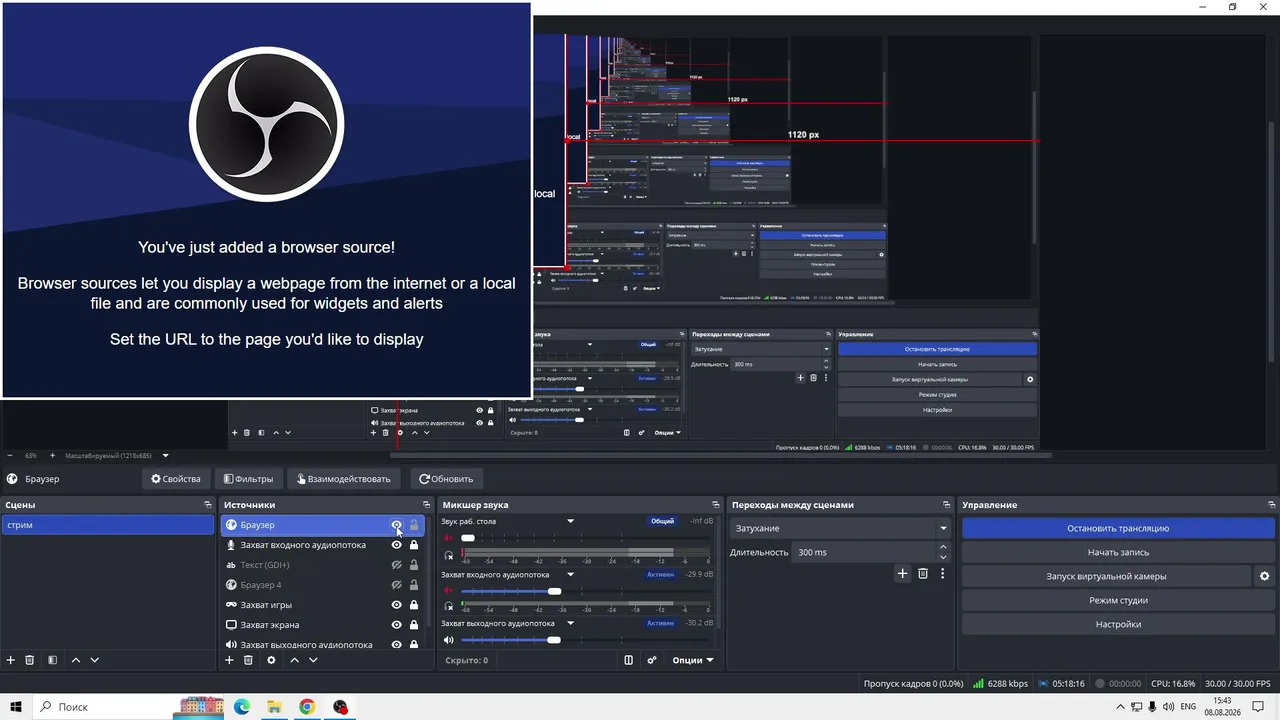The image size is (1280, 720).
Task: Move scene up with the arrow icon
Action: click(x=75, y=660)
